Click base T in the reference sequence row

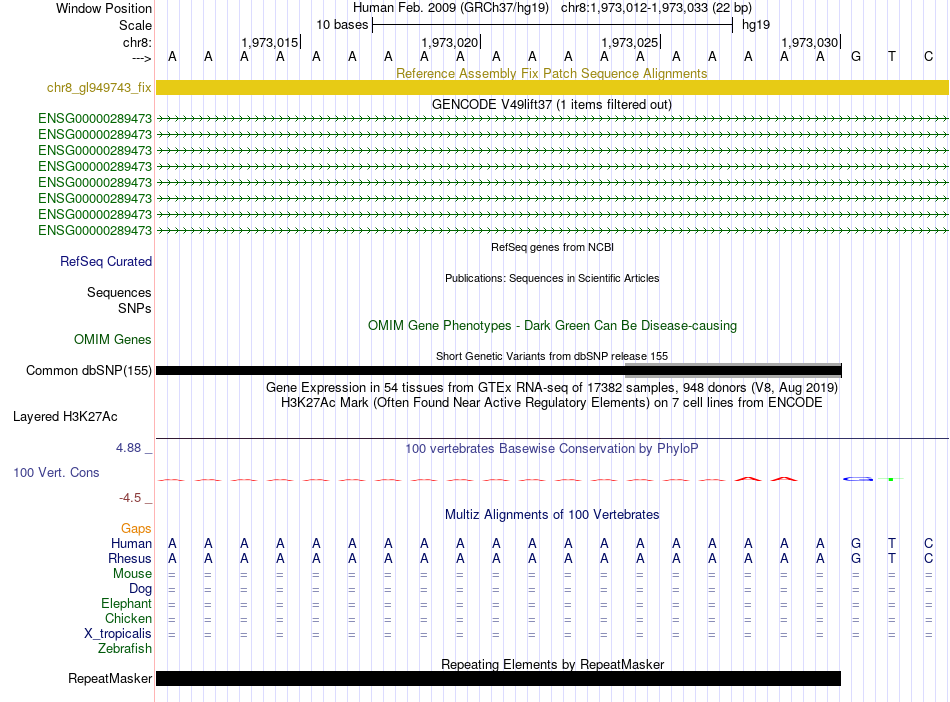(x=892, y=57)
